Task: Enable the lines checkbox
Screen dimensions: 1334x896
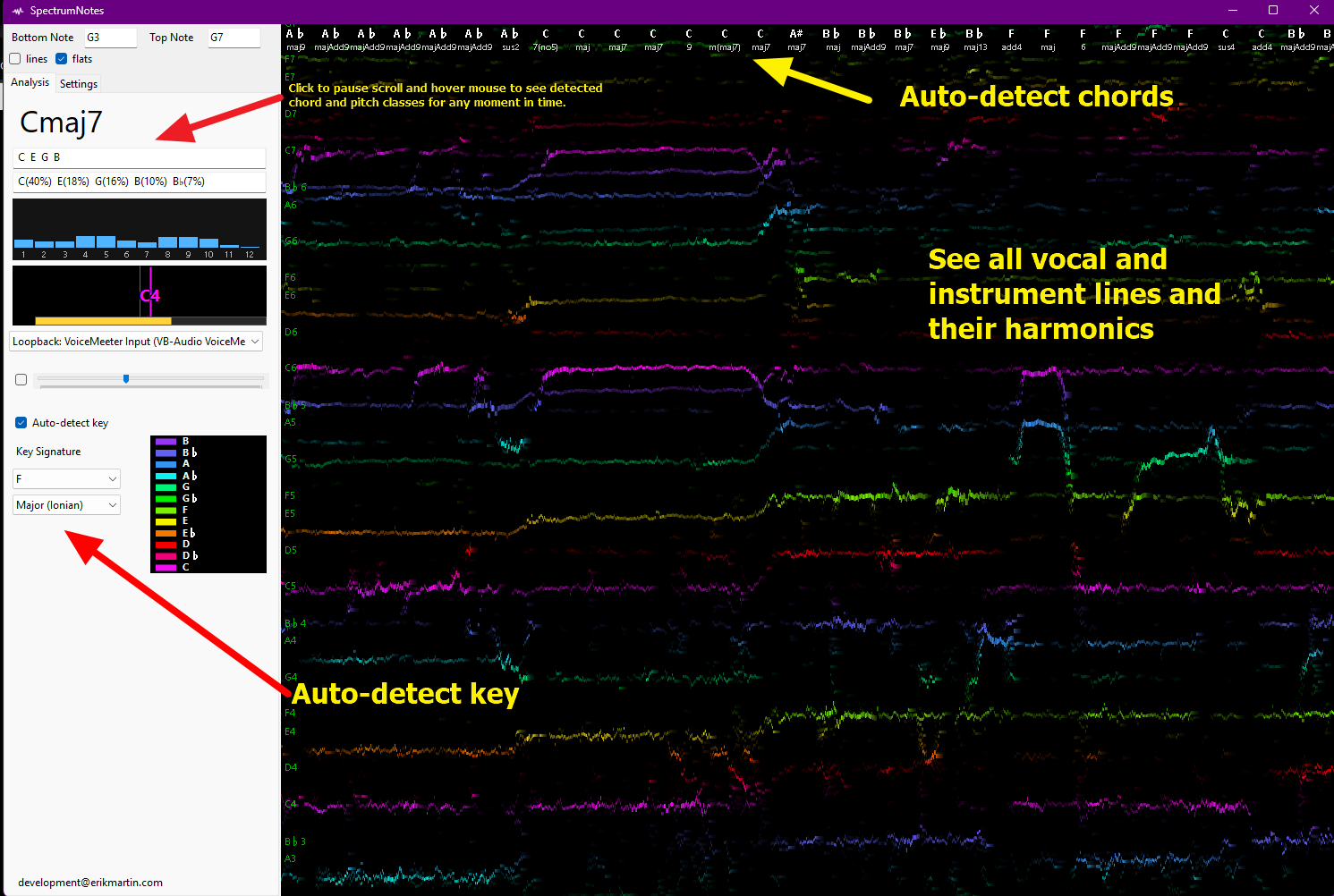Action: pyautogui.click(x=15, y=59)
